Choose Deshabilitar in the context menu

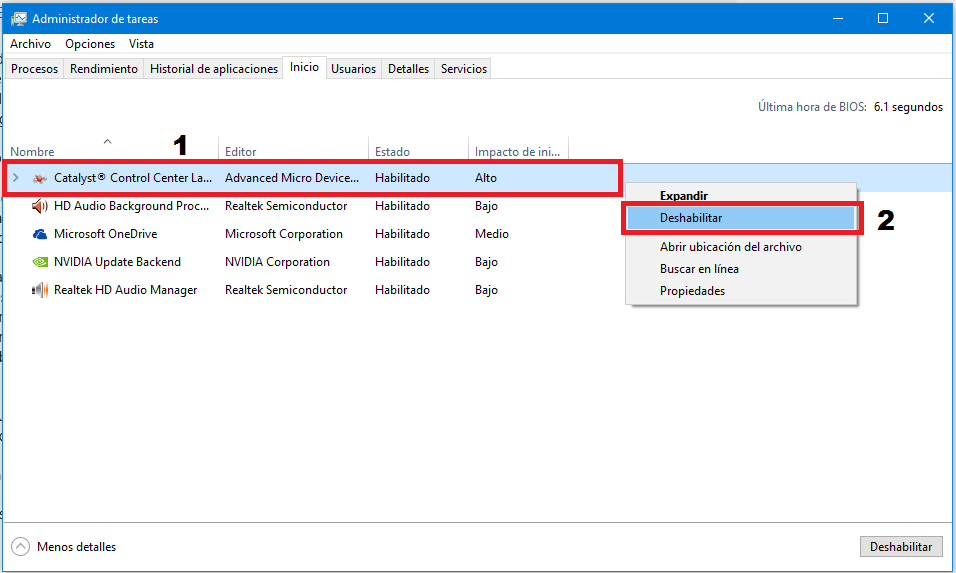coord(741,218)
